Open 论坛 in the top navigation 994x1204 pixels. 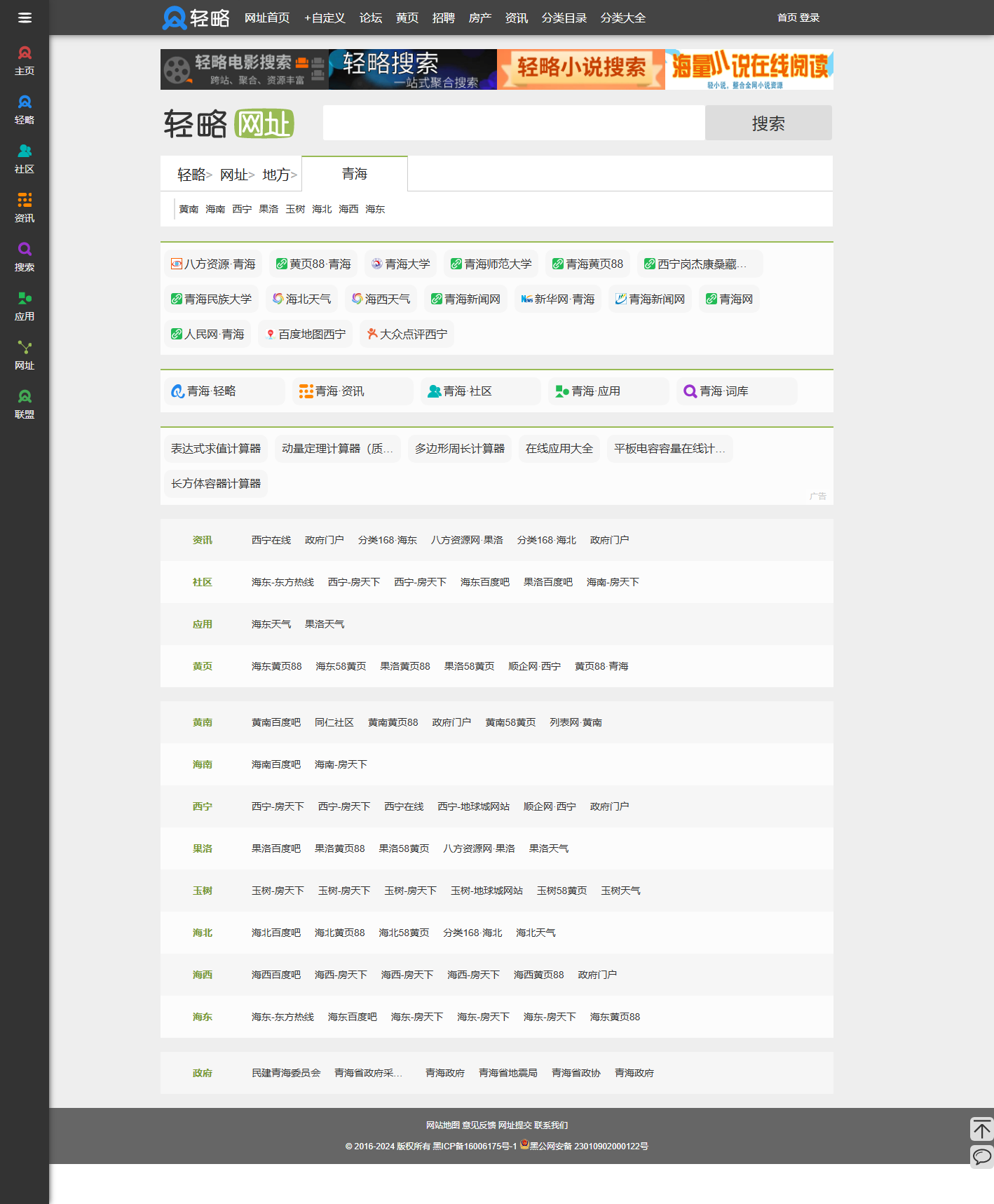pos(371,18)
